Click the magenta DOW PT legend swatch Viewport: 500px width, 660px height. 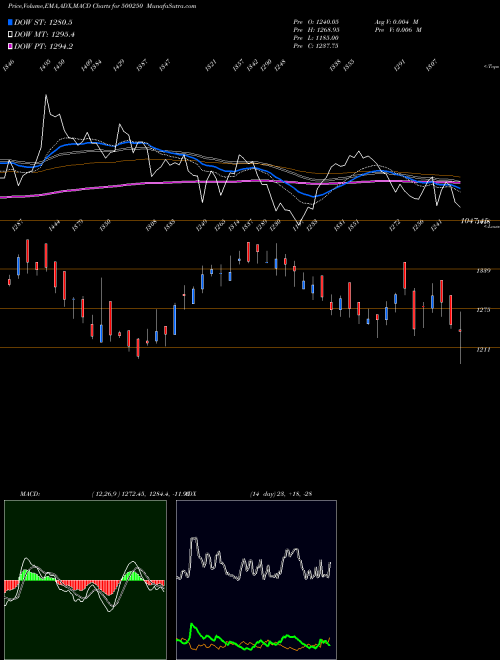10,46
